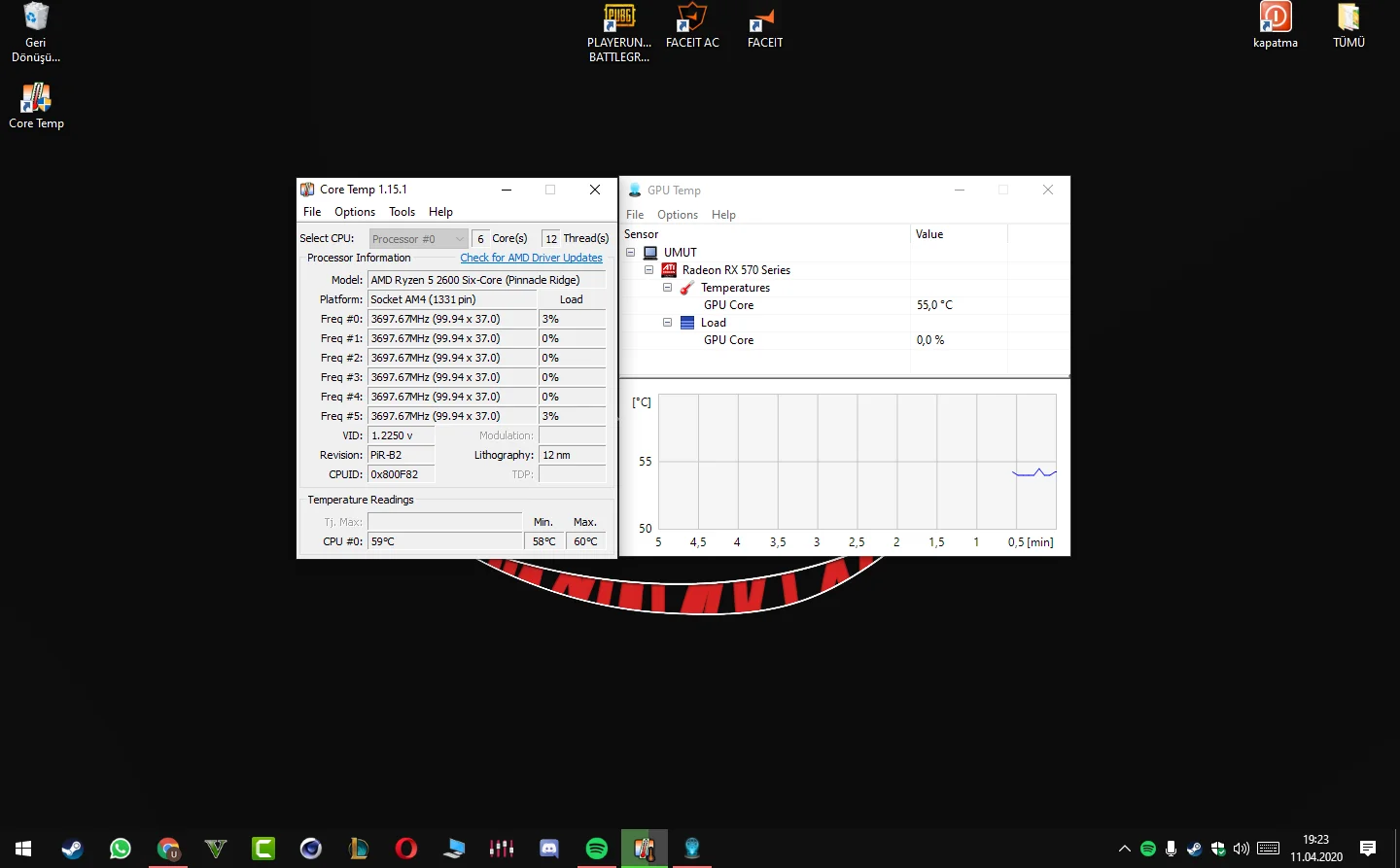Select the UMUT tree item
Screen dimensions: 1400x868
[x=681, y=253]
